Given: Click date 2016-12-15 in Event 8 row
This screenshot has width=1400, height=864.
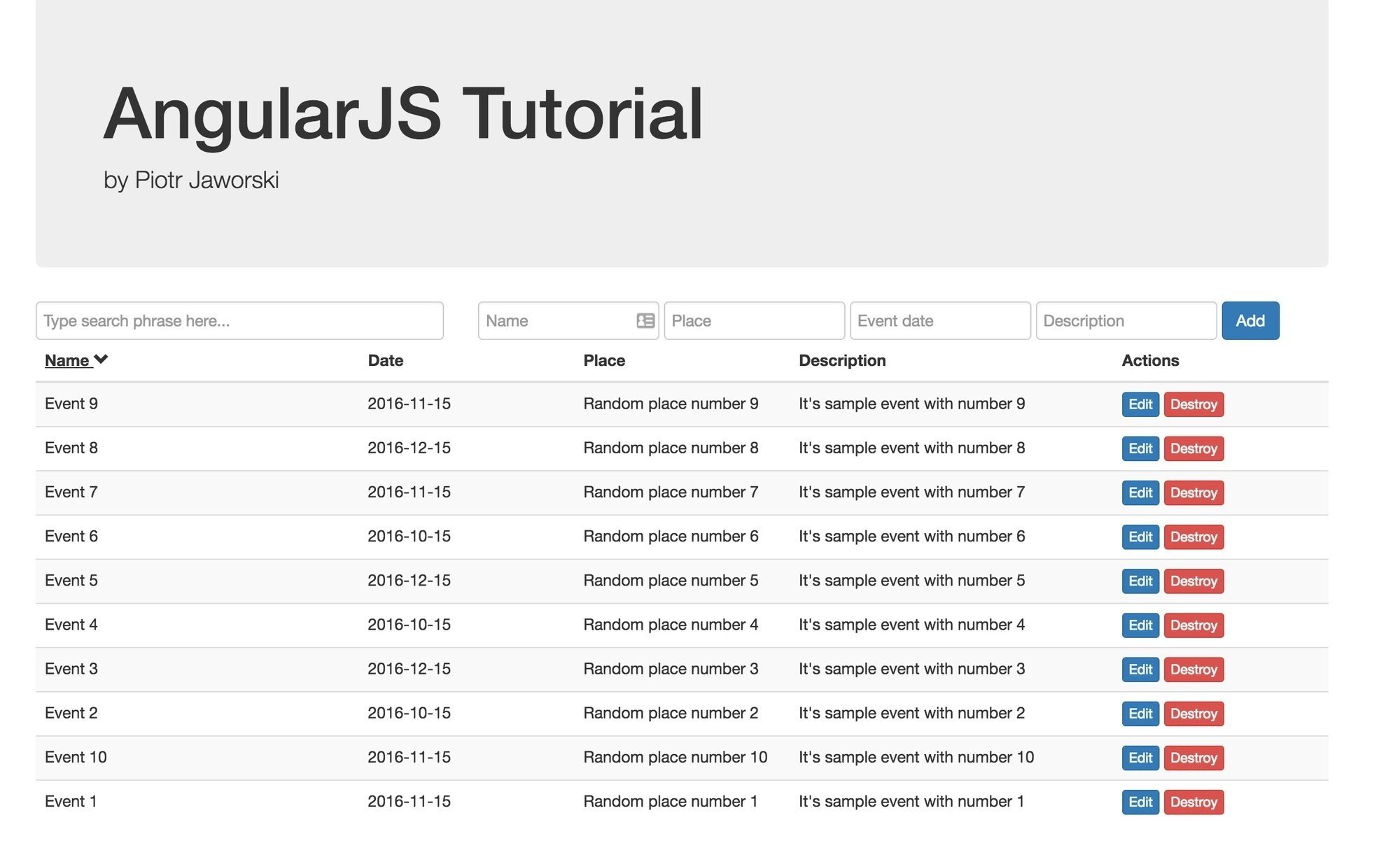Looking at the screenshot, I should (409, 448).
